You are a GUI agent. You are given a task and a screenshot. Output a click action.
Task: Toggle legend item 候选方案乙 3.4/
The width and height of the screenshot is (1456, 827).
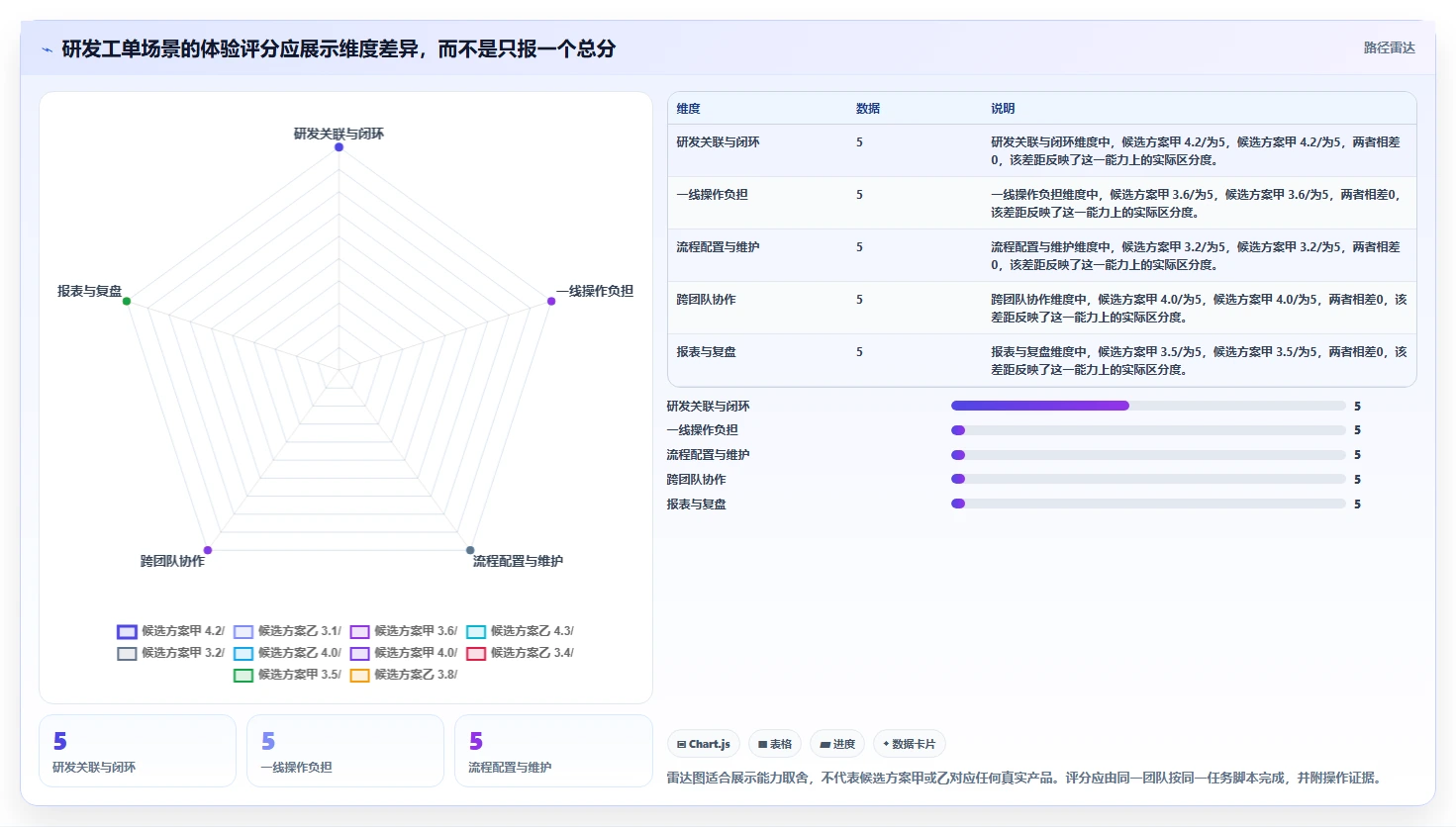pyautogui.click(x=520, y=653)
